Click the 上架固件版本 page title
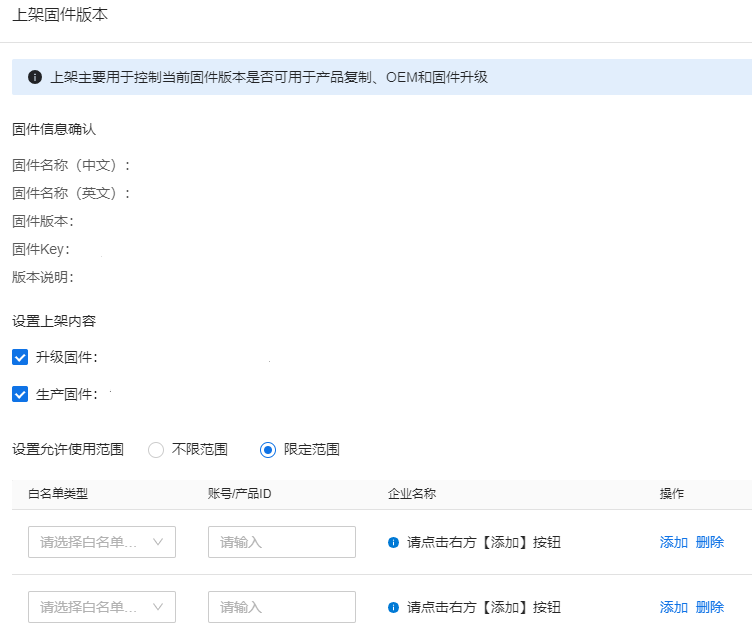 (60, 15)
